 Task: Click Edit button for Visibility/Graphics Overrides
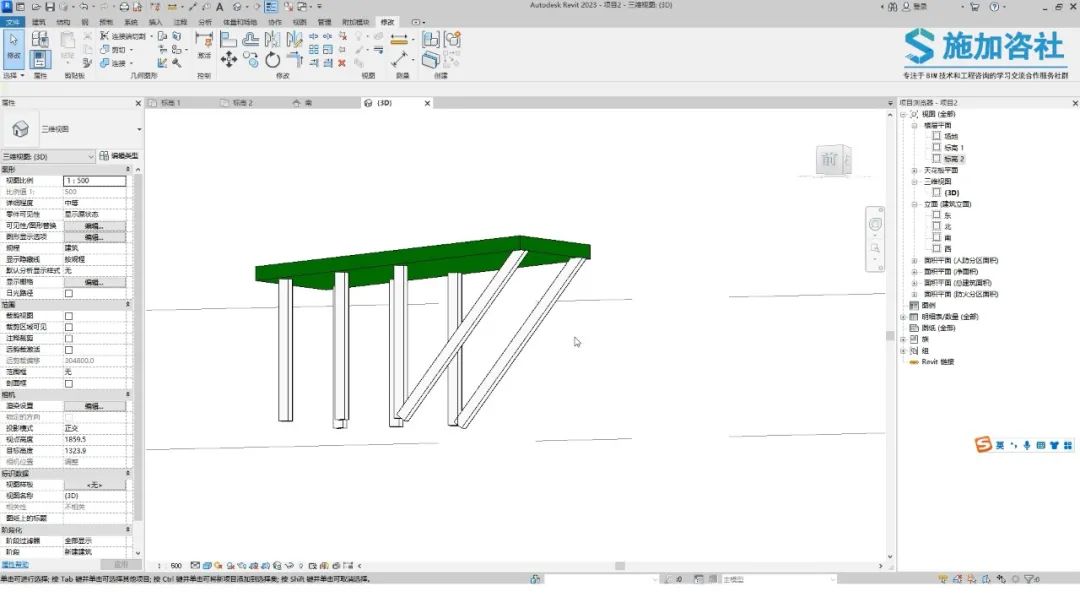94,226
